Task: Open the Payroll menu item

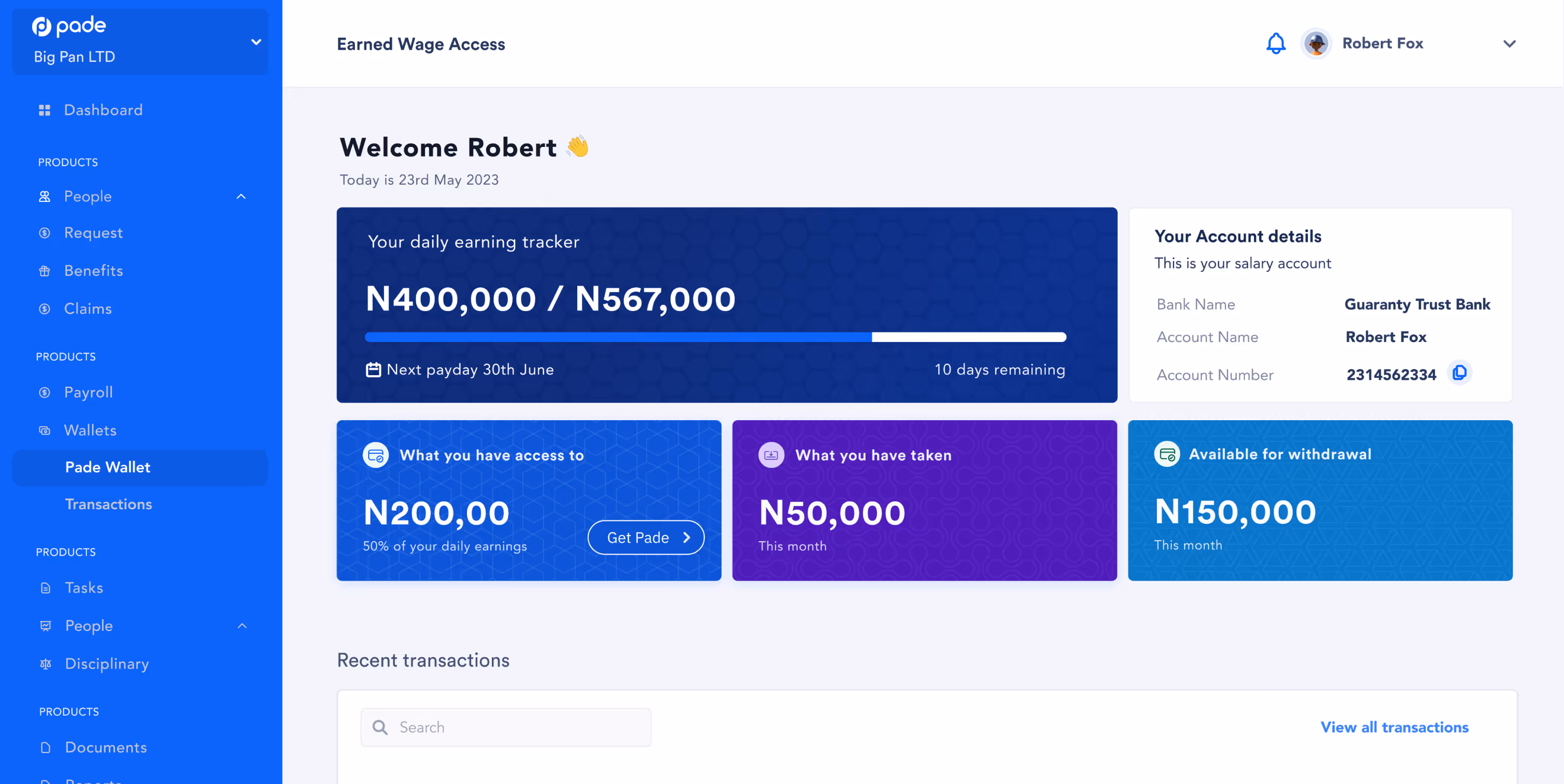Action: (88, 393)
